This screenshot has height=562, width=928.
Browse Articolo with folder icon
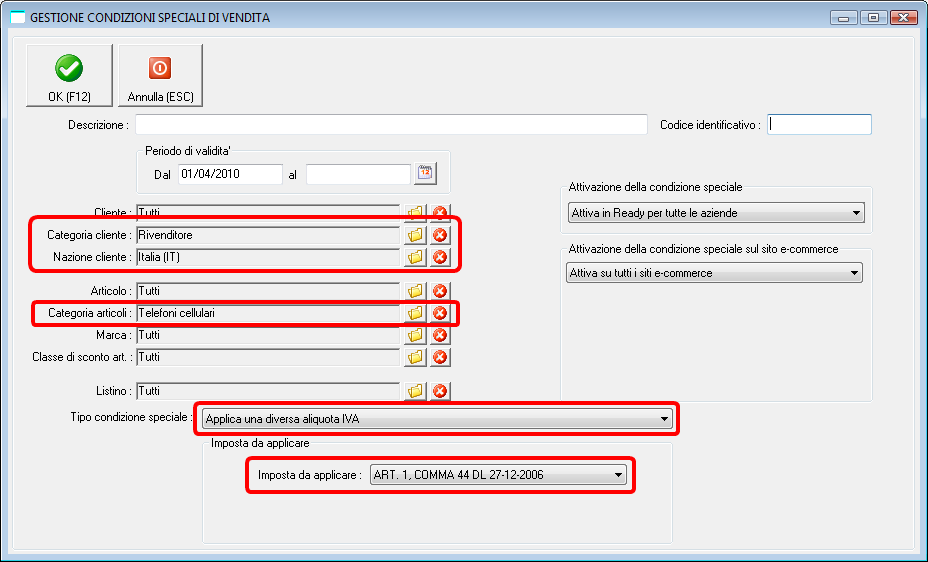415,290
